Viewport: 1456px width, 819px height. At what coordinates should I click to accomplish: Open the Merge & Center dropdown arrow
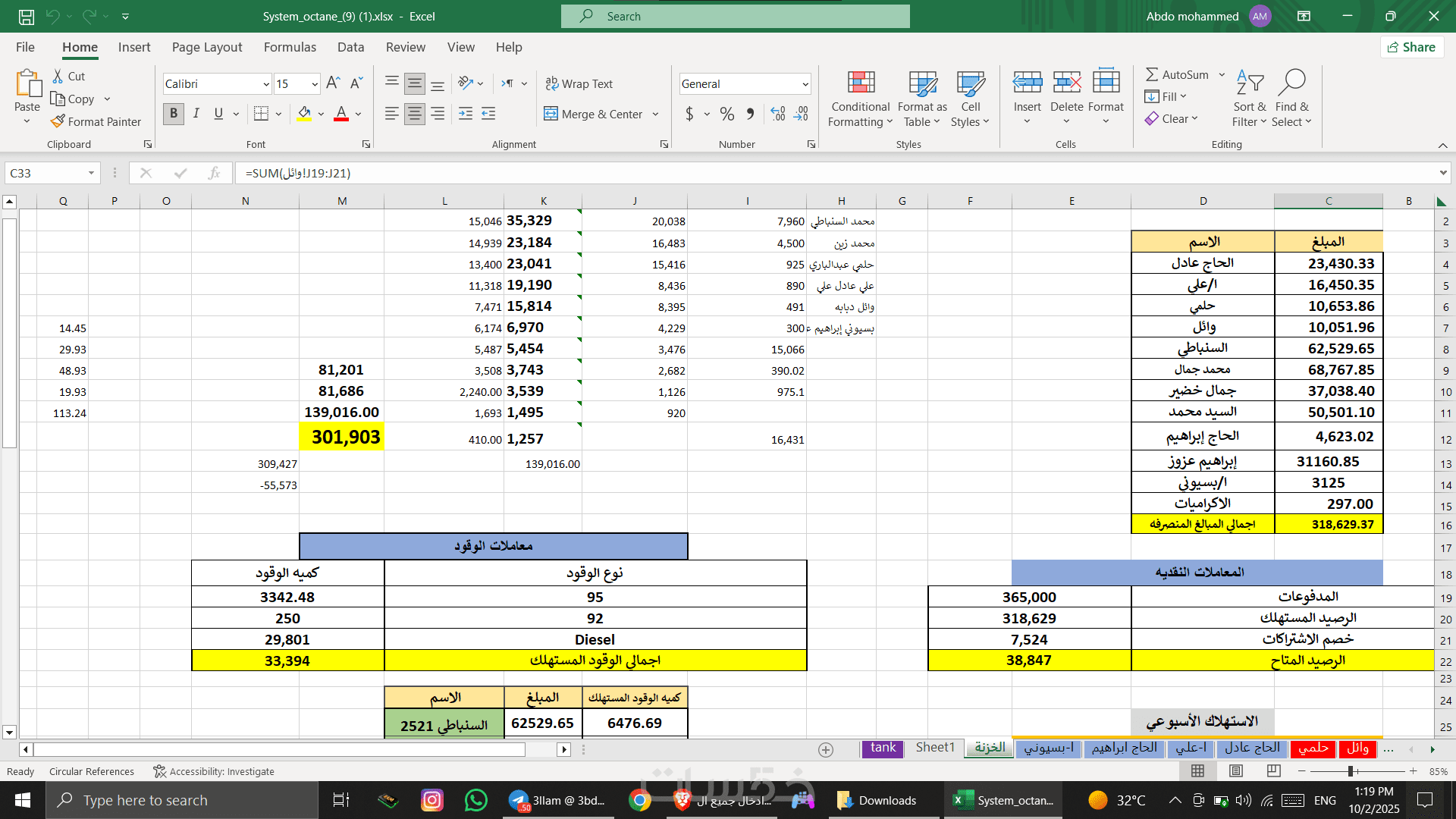click(655, 115)
